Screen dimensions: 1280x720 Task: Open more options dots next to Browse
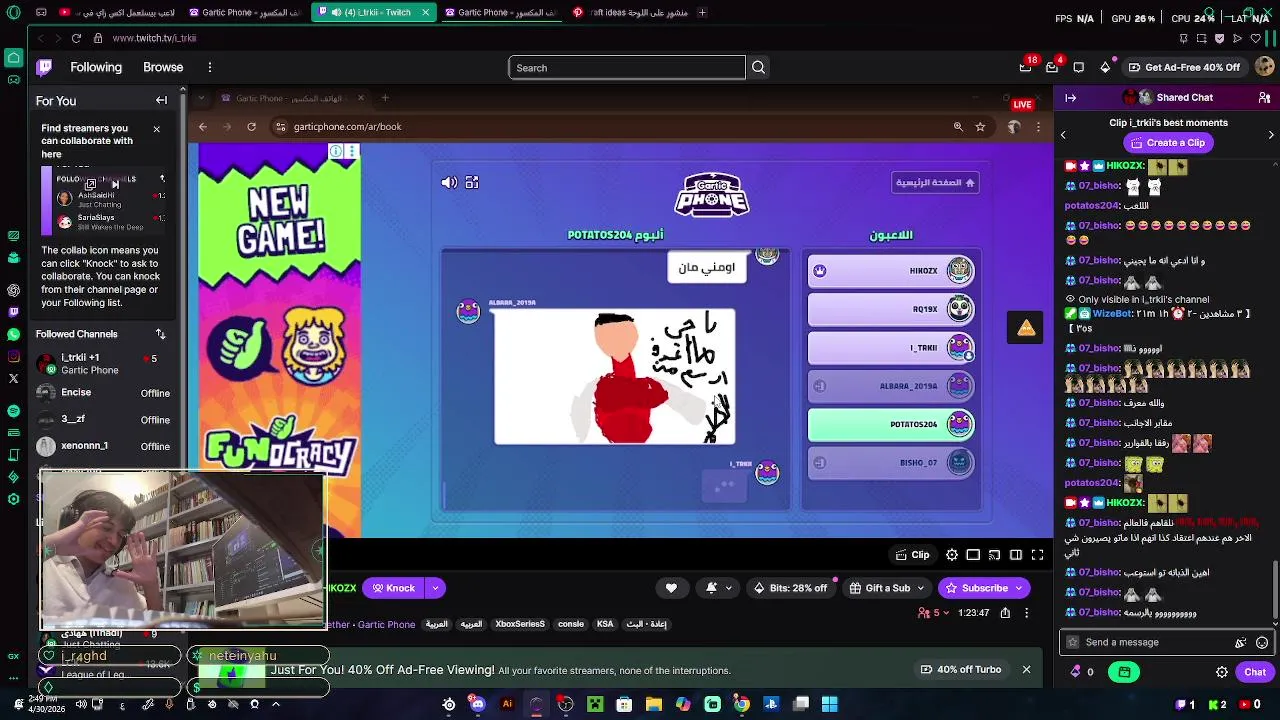(210, 67)
